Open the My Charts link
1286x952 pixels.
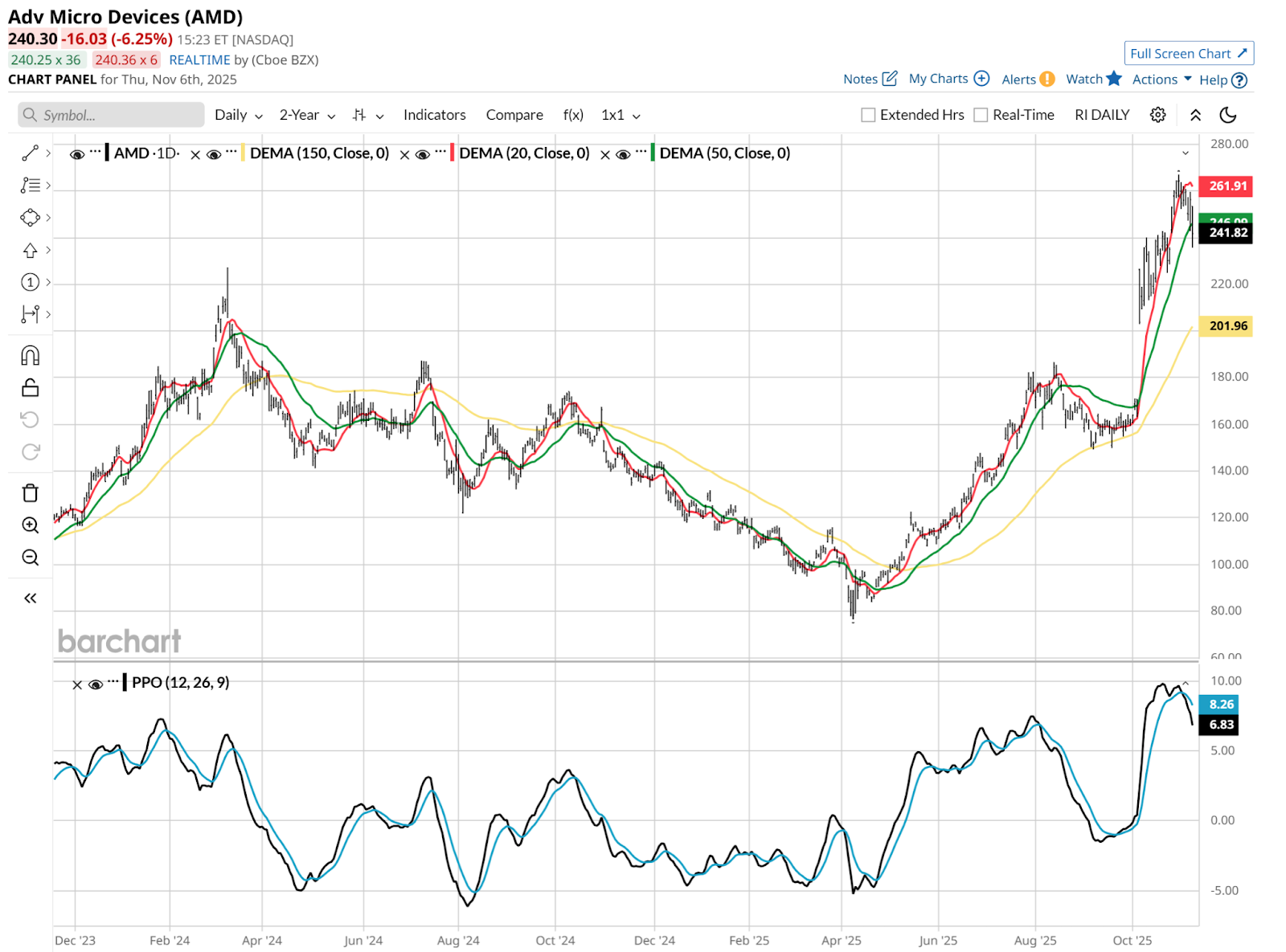click(x=948, y=79)
